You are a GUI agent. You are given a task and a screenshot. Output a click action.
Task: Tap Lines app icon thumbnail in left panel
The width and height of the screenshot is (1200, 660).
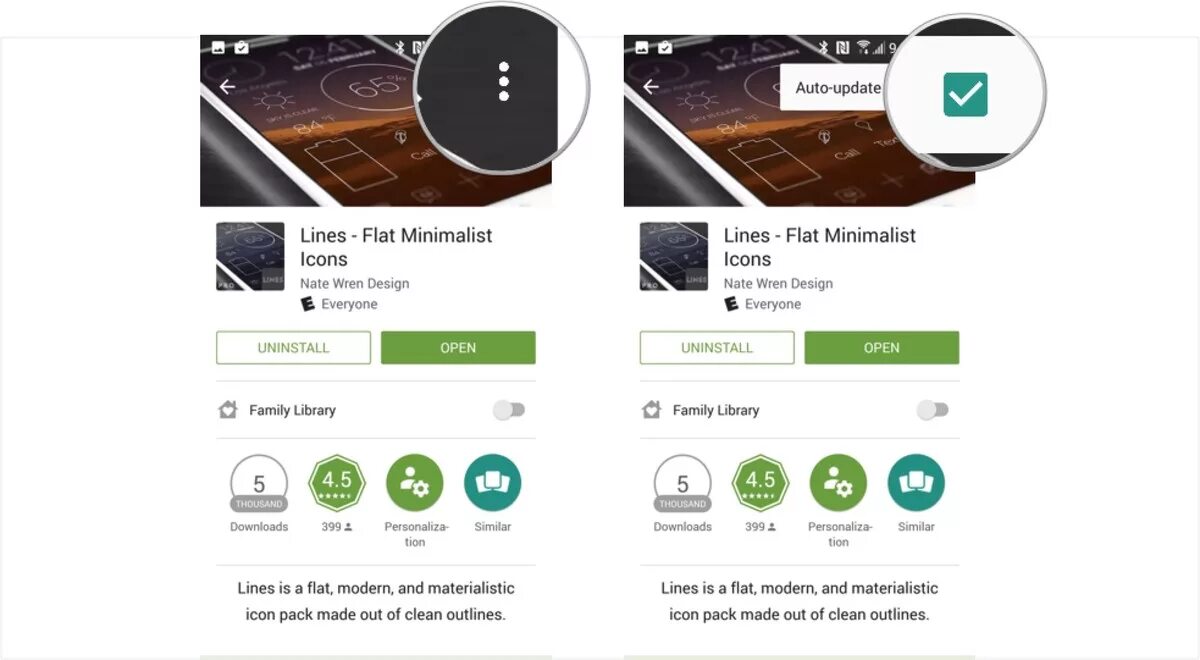click(x=250, y=257)
